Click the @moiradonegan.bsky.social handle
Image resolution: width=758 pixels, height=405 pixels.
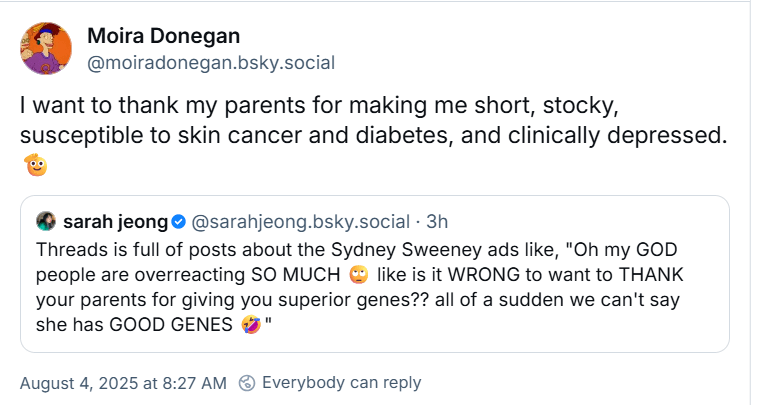pos(211,63)
